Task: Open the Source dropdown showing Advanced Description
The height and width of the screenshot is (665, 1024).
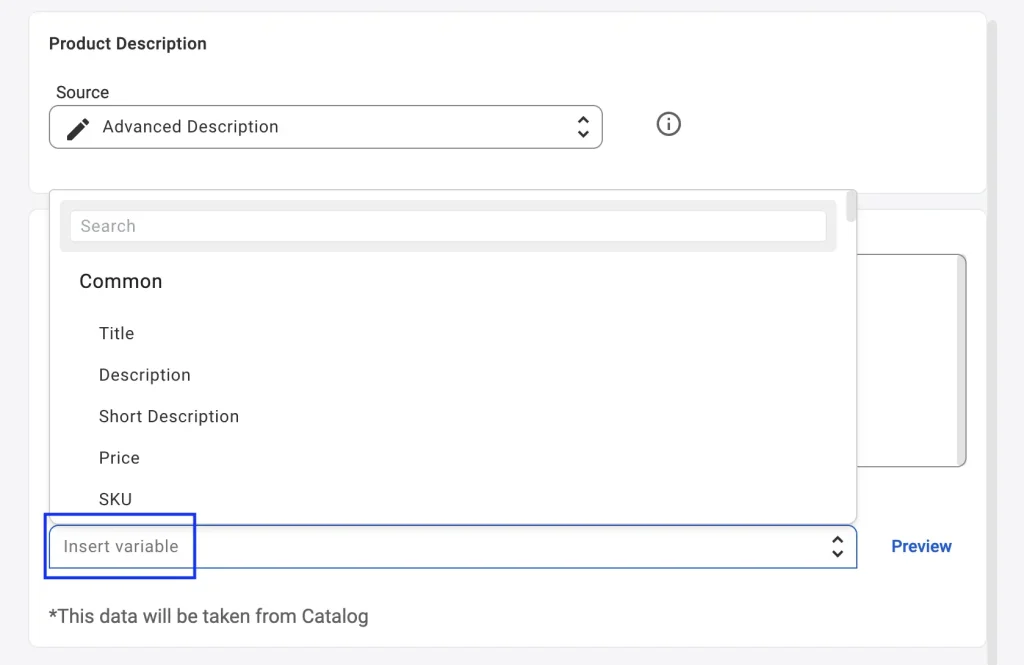Action: point(325,127)
